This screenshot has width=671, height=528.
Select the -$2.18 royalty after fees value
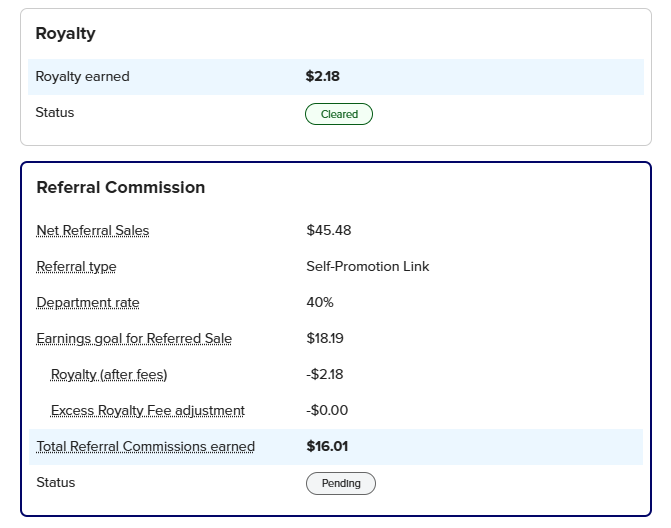(324, 374)
